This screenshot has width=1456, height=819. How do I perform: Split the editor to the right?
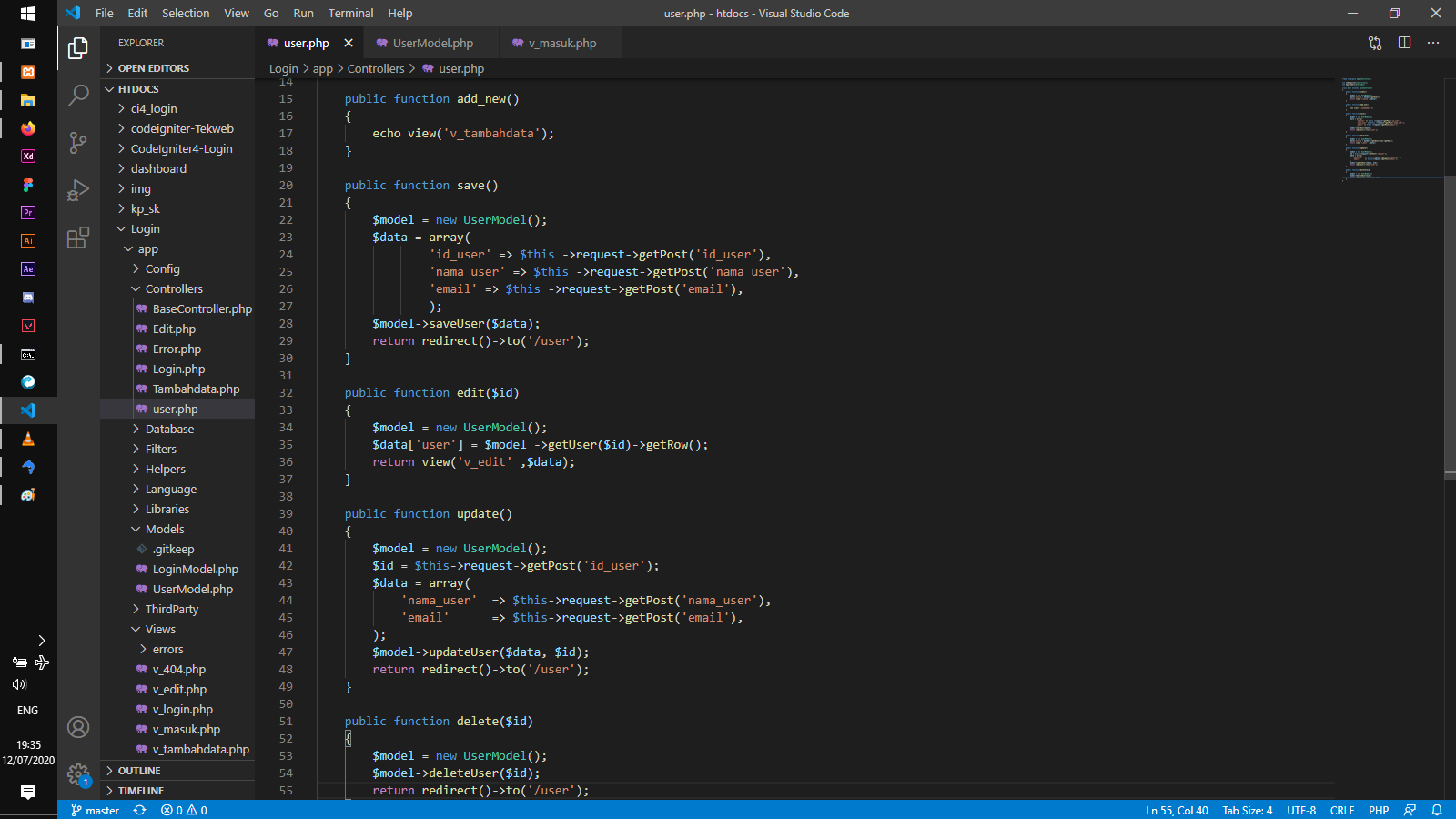coord(1404,43)
